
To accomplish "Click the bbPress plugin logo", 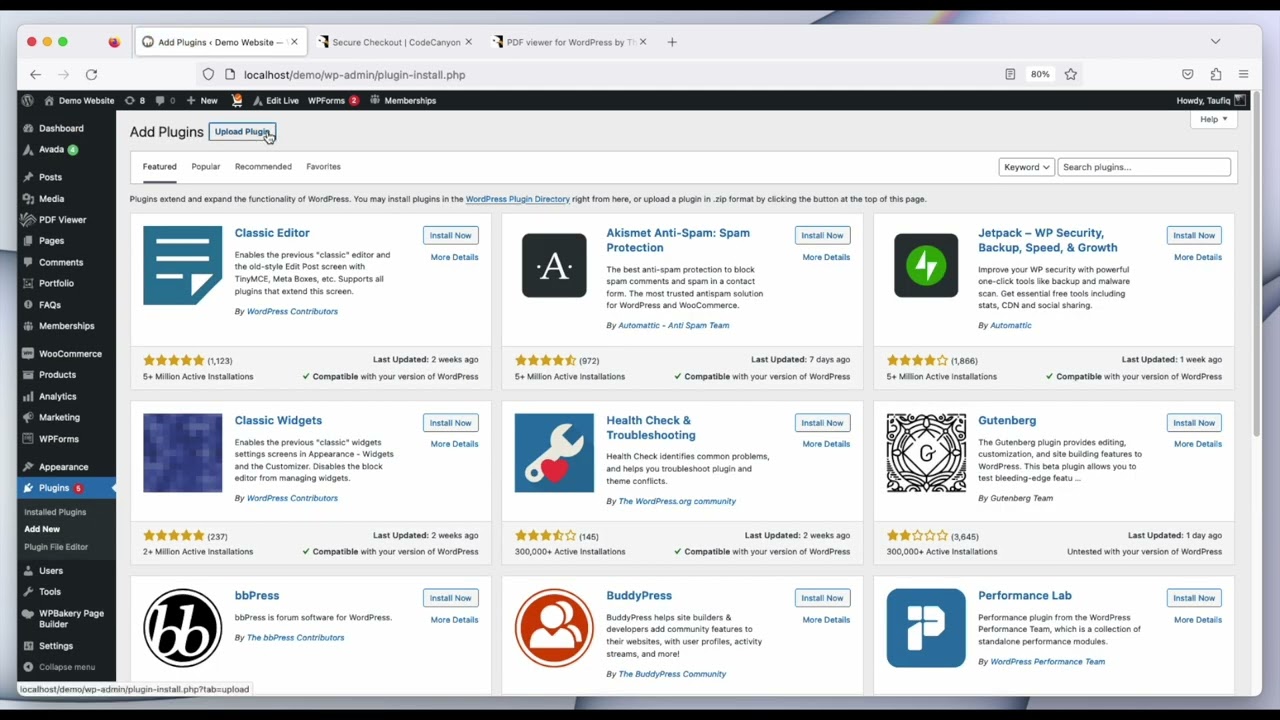I will point(182,628).
